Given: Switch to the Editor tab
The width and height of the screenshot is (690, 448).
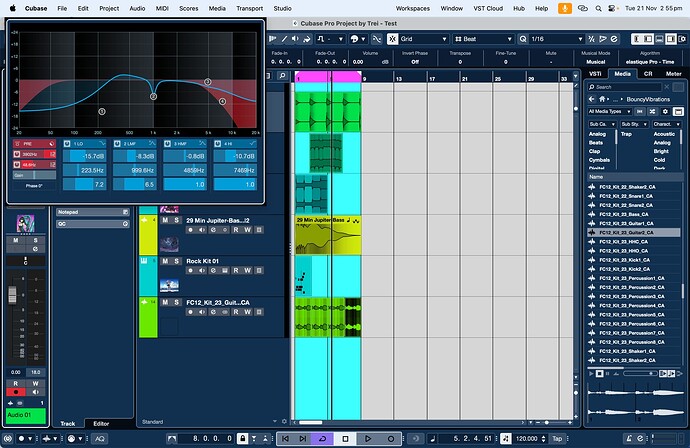Looking at the screenshot, I should pos(102,423).
